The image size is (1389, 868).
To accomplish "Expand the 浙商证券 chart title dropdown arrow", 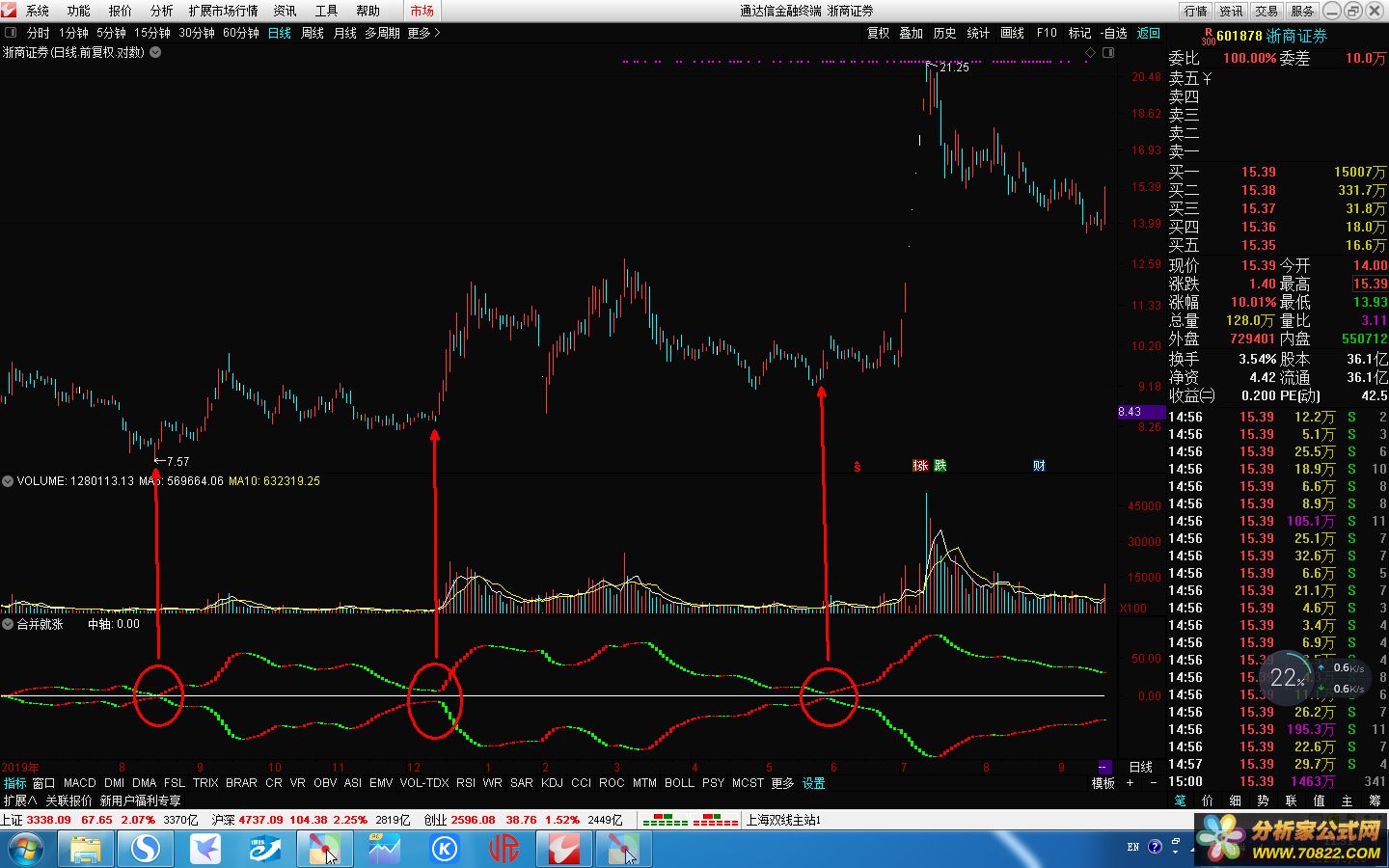I will (155, 53).
